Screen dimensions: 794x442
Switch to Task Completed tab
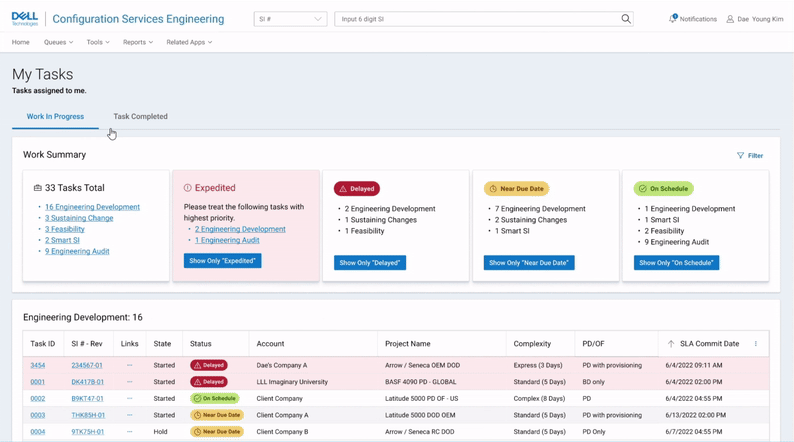pyautogui.click(x=140, y=117)
